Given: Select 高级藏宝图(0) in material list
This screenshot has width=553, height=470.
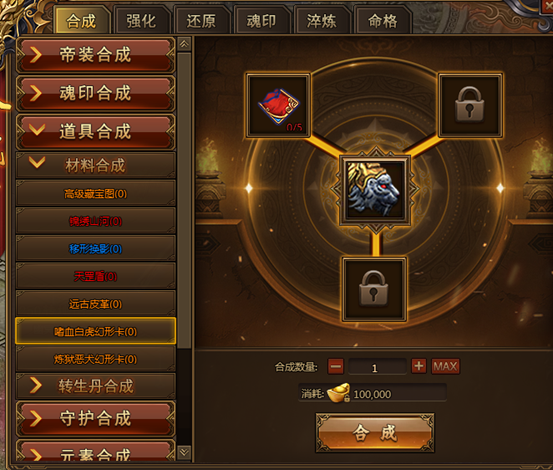Looking at the screenshot, I should click(96, 193).
